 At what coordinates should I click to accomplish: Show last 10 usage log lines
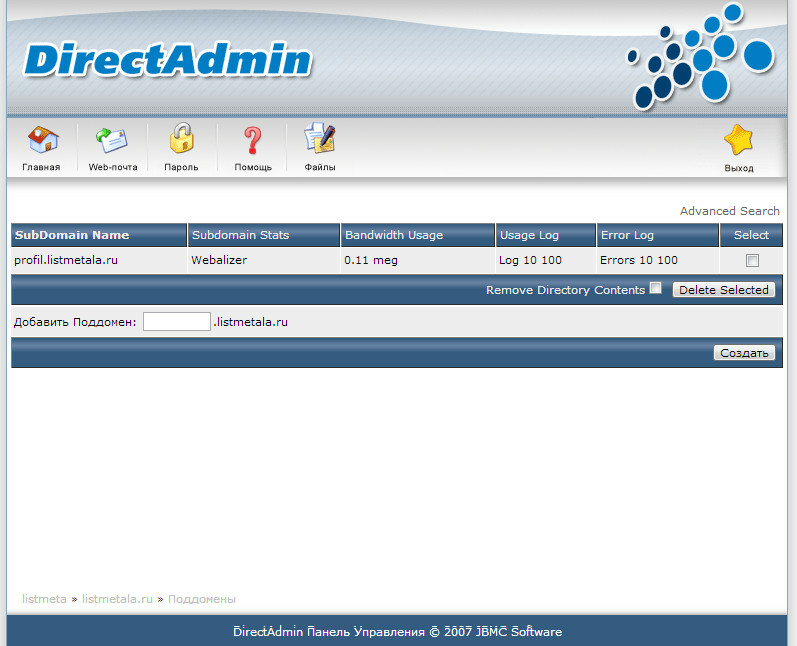pyautogui.click(x=530, y=260)
